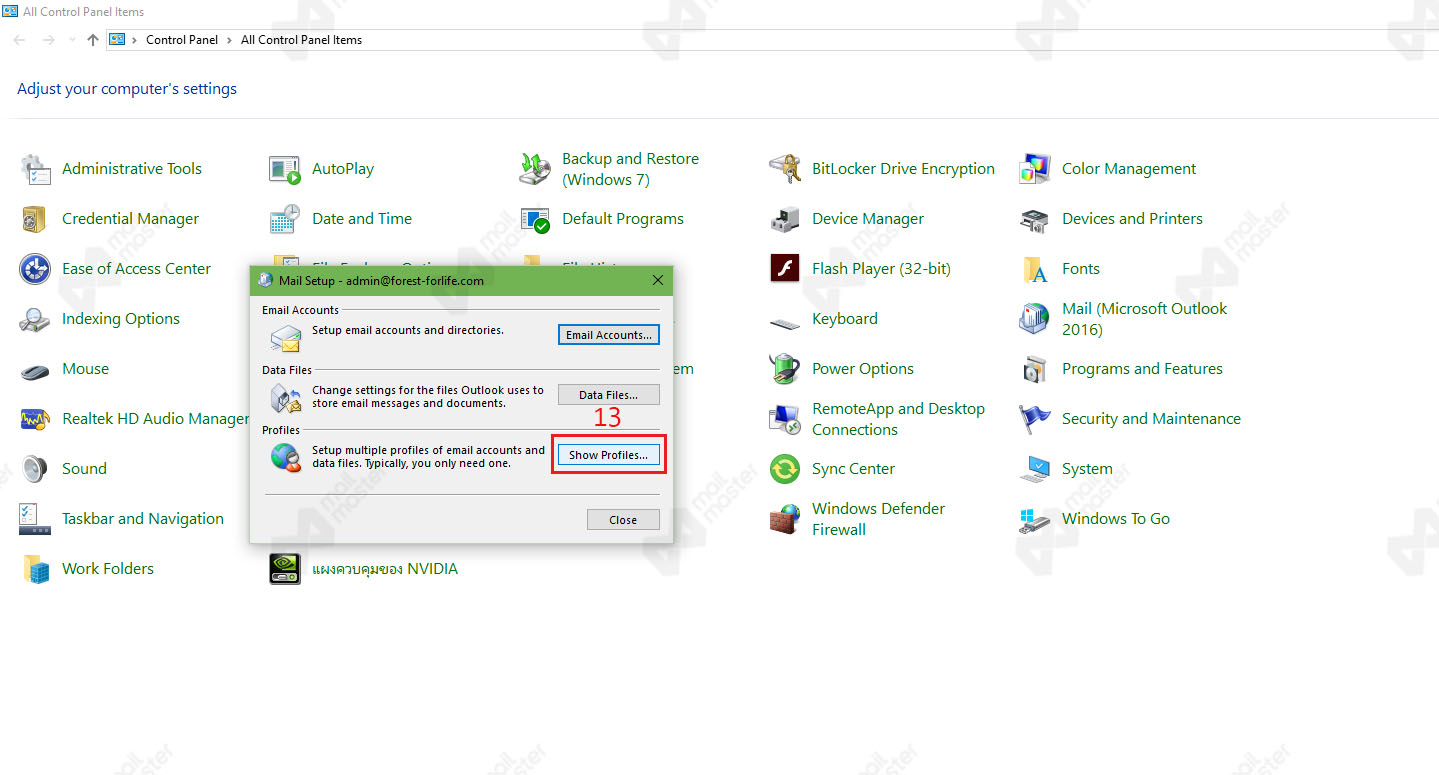
Task: Expand chevron after Control Panel breadcrumb
Action: tap(229, 40)
